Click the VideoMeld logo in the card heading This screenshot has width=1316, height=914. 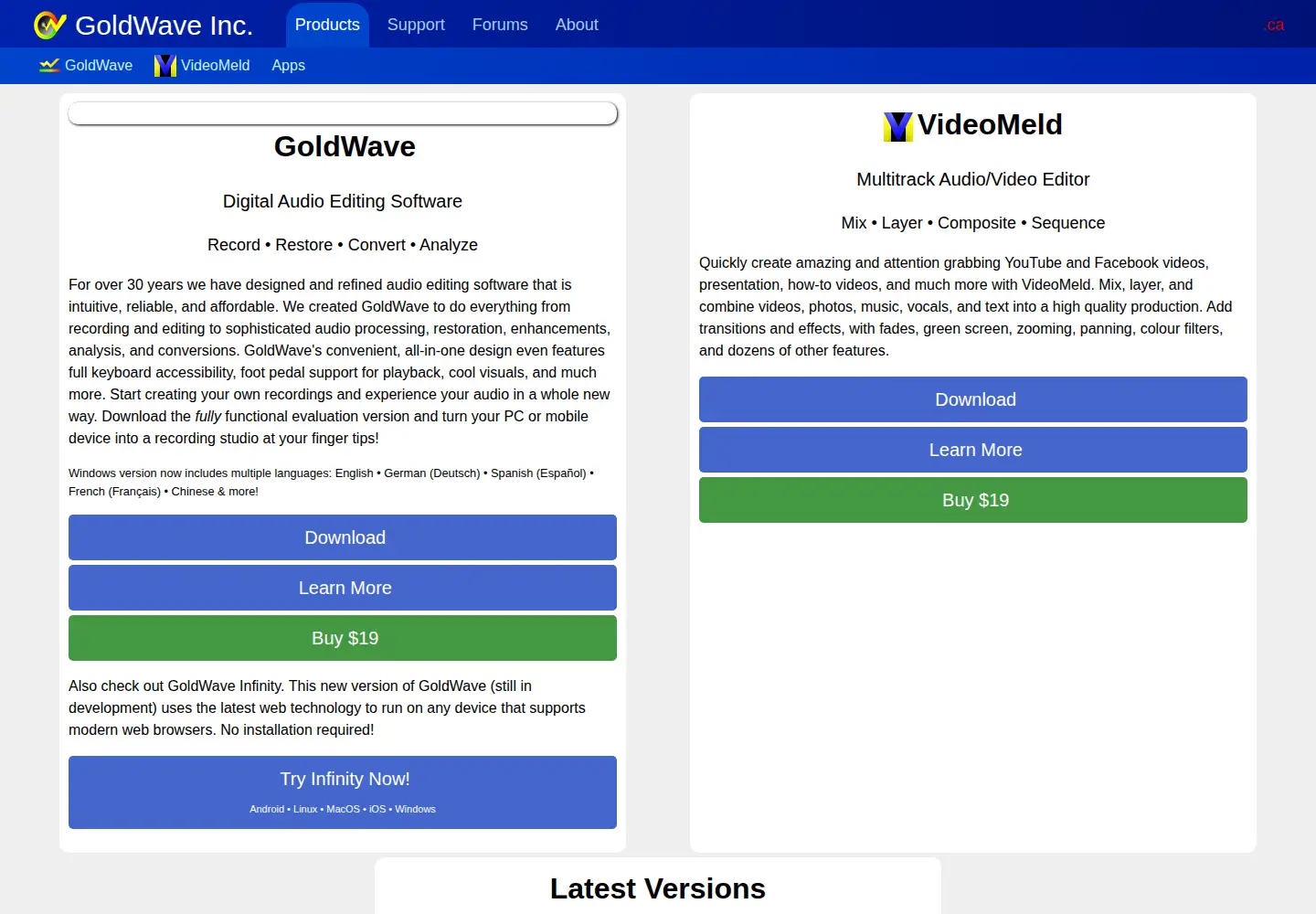pos(898,126)
